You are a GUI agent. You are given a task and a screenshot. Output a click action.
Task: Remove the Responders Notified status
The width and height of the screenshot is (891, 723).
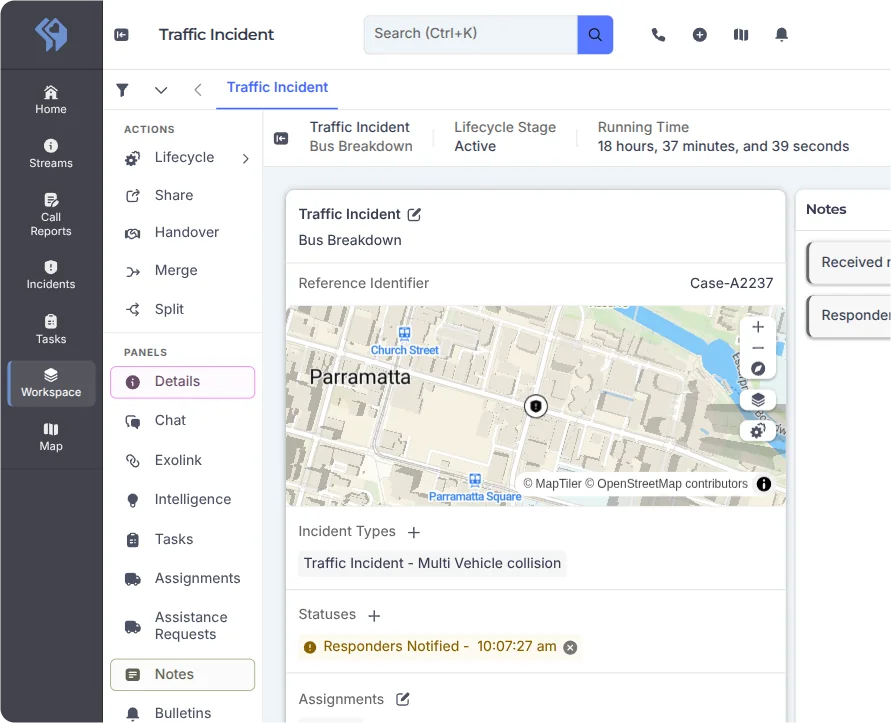click(570, 647)
